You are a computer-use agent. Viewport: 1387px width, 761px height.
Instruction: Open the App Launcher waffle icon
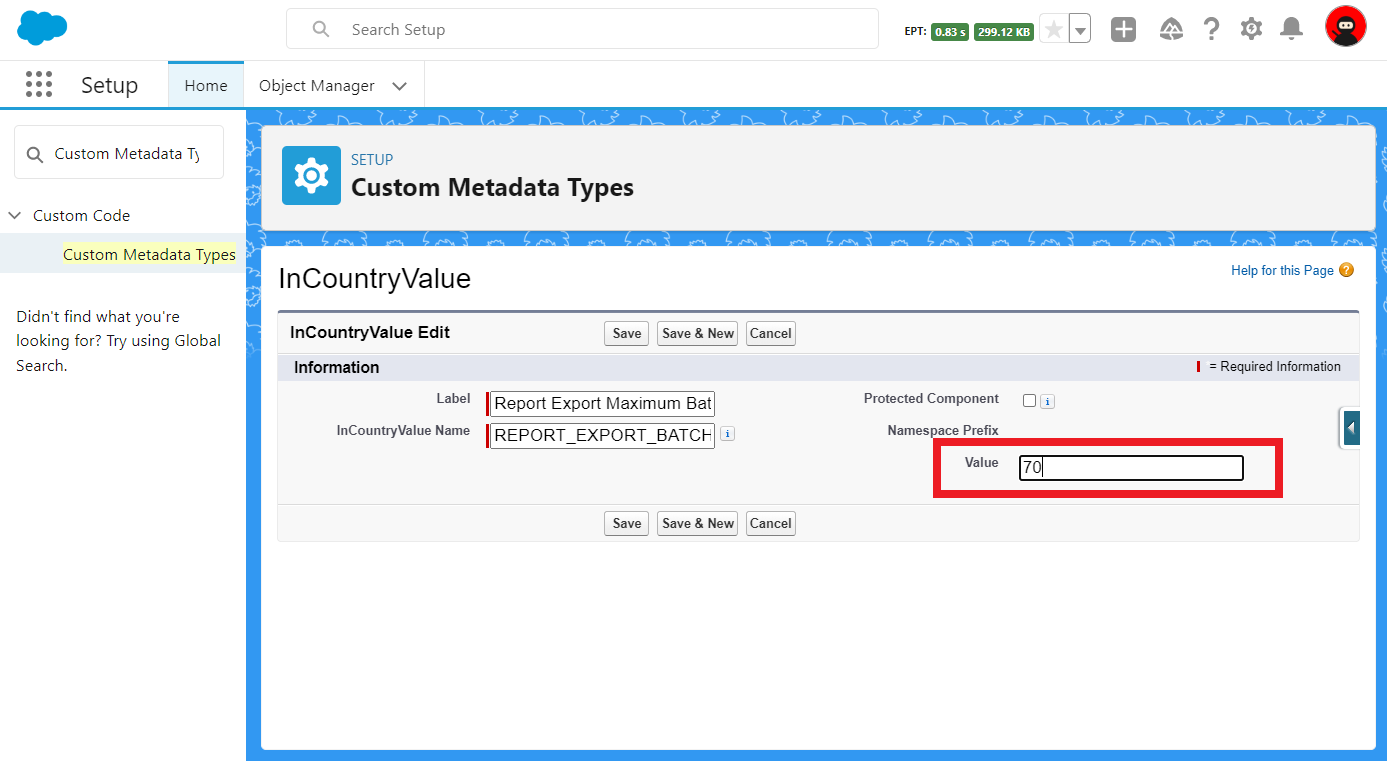click(39, 85)
